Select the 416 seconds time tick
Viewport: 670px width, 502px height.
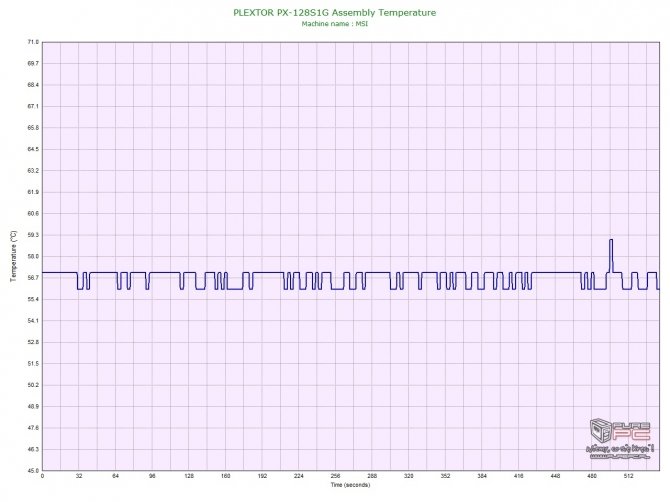pos(519,476)
